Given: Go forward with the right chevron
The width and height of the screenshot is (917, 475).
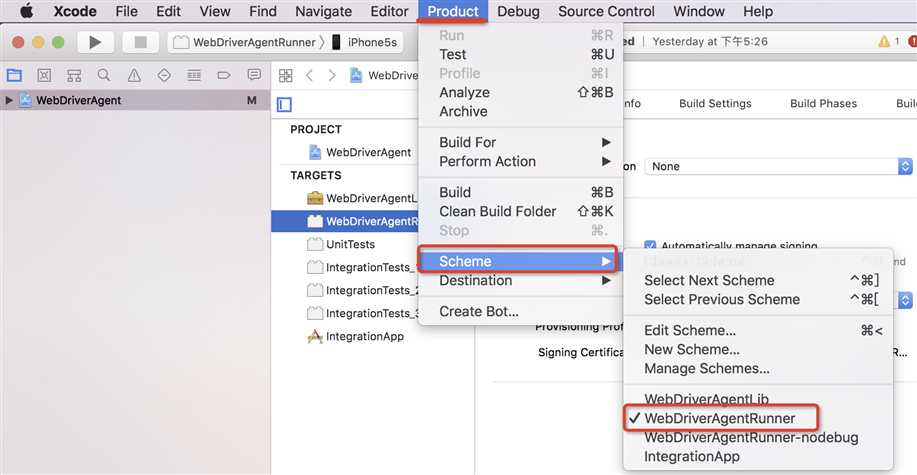Looking at the screenshot, I should (332, 75).
